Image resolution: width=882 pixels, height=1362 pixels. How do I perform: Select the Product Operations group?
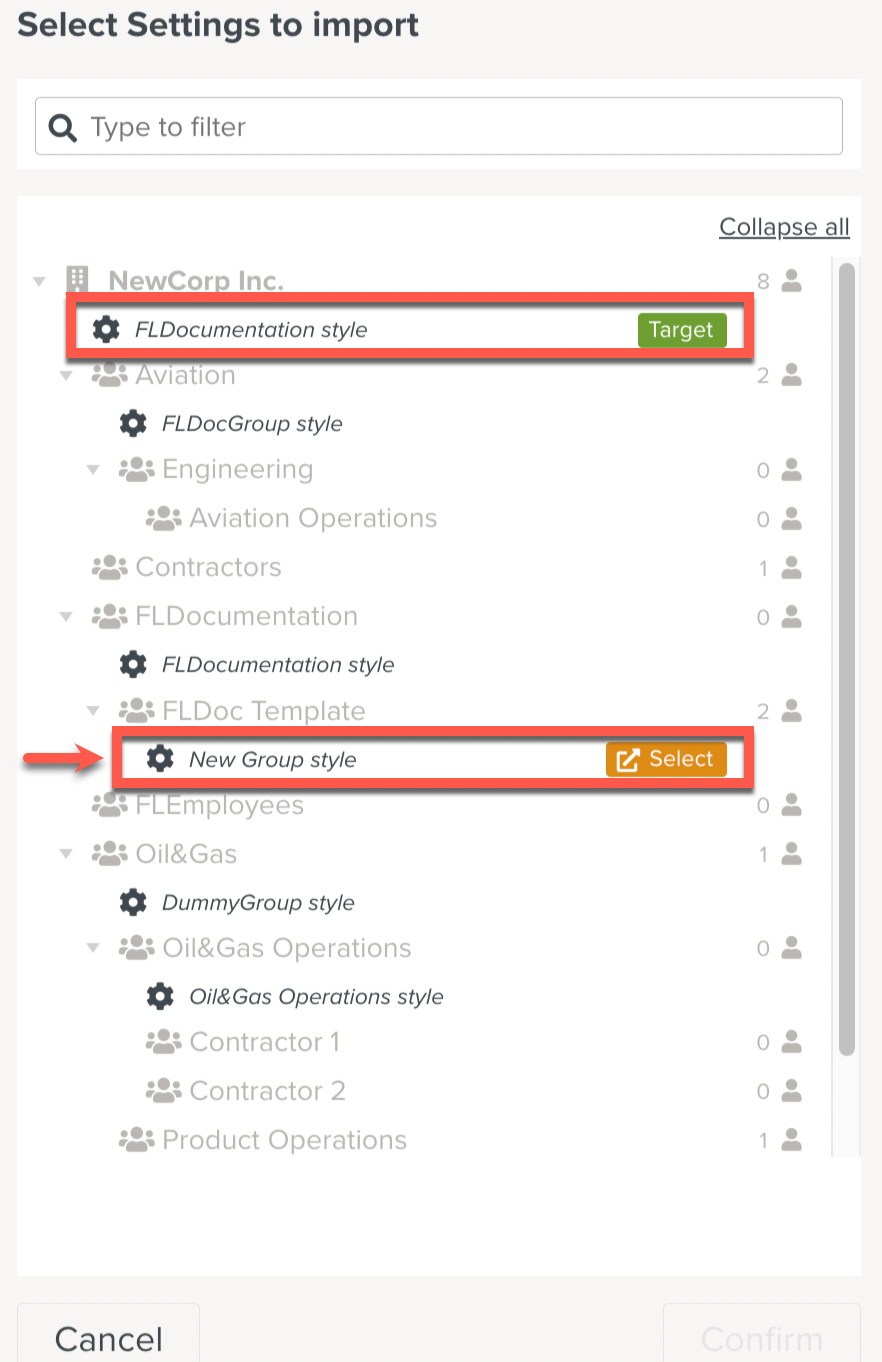click(284, 1140)
